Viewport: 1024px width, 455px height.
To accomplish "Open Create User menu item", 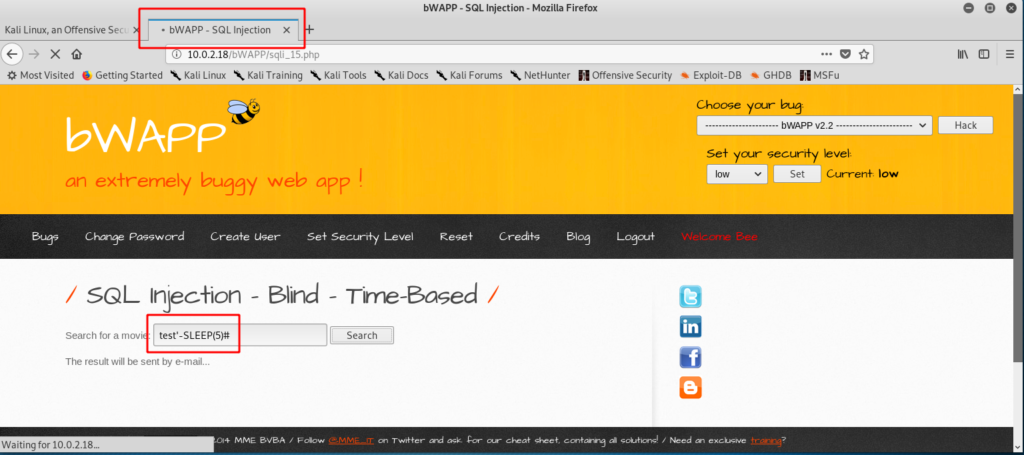I will click(x=245, y=236).
